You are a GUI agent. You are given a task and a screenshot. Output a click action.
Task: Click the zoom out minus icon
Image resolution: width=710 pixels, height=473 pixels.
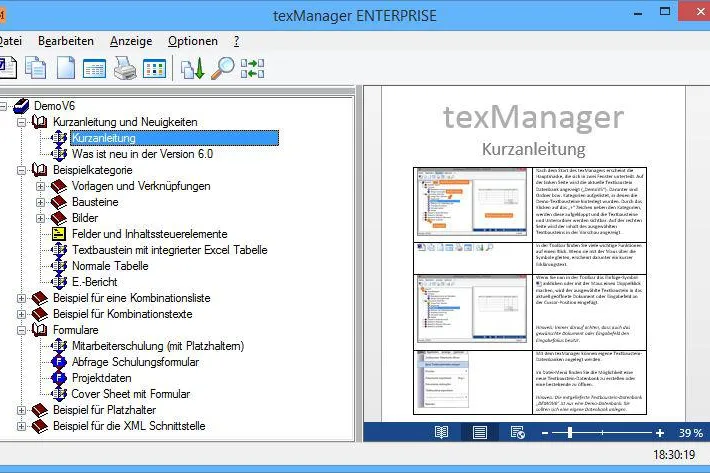[545, 433]
